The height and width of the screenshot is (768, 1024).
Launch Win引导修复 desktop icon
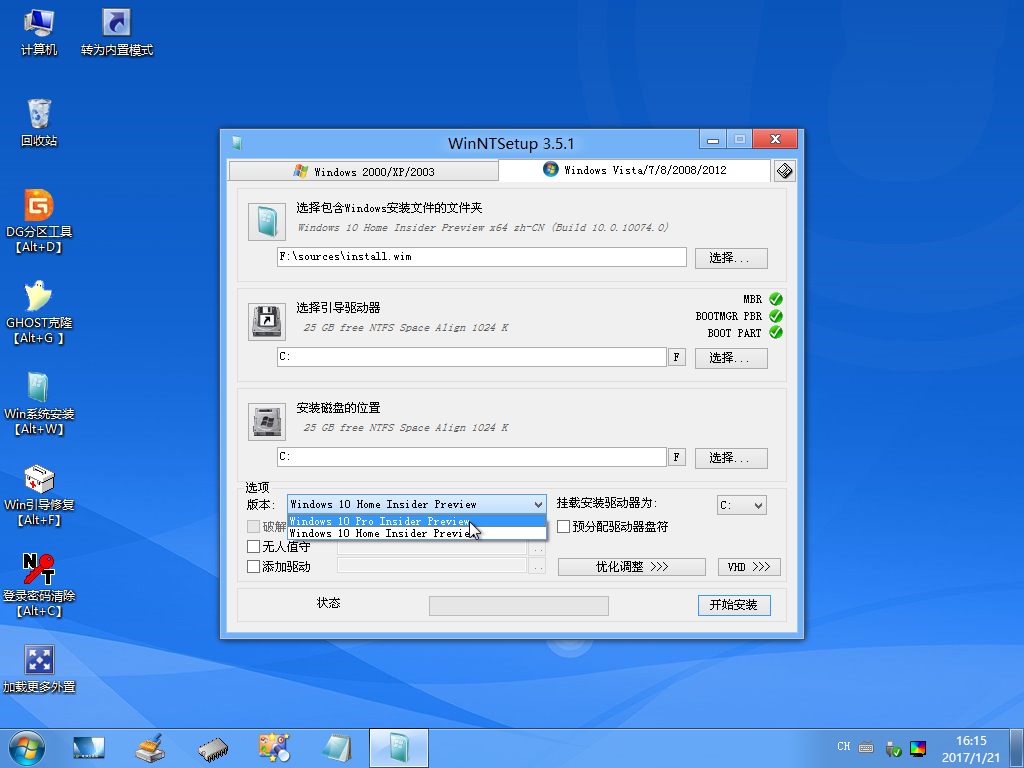pos(39,495)
